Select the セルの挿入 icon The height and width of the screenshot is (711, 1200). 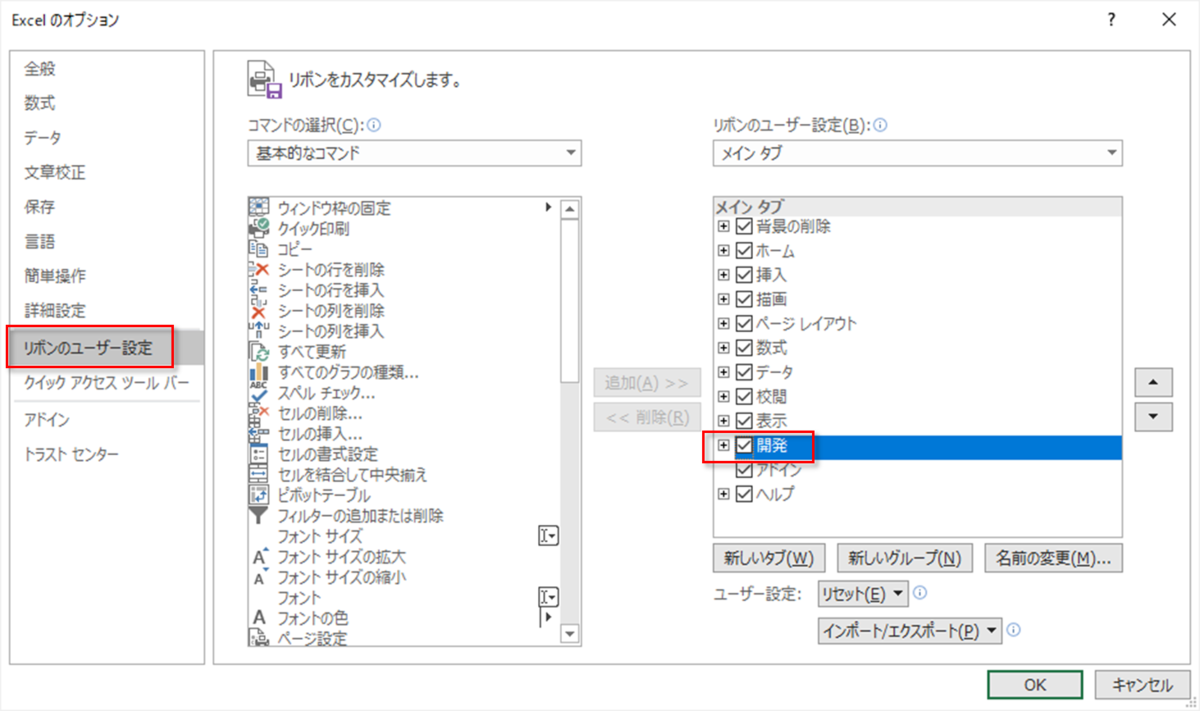click(258, 433)
